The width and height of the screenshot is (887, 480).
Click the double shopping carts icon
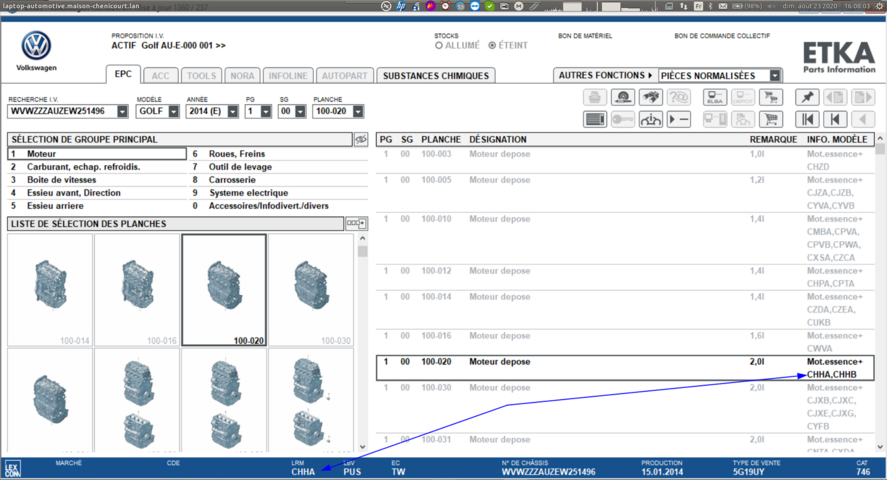pyautogui.click(x=770, y=97)
